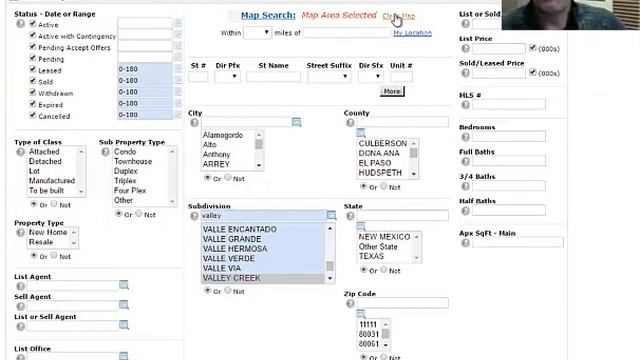Click the St Name input field
This screenshot has width=640, height=360.
point(273,76)
